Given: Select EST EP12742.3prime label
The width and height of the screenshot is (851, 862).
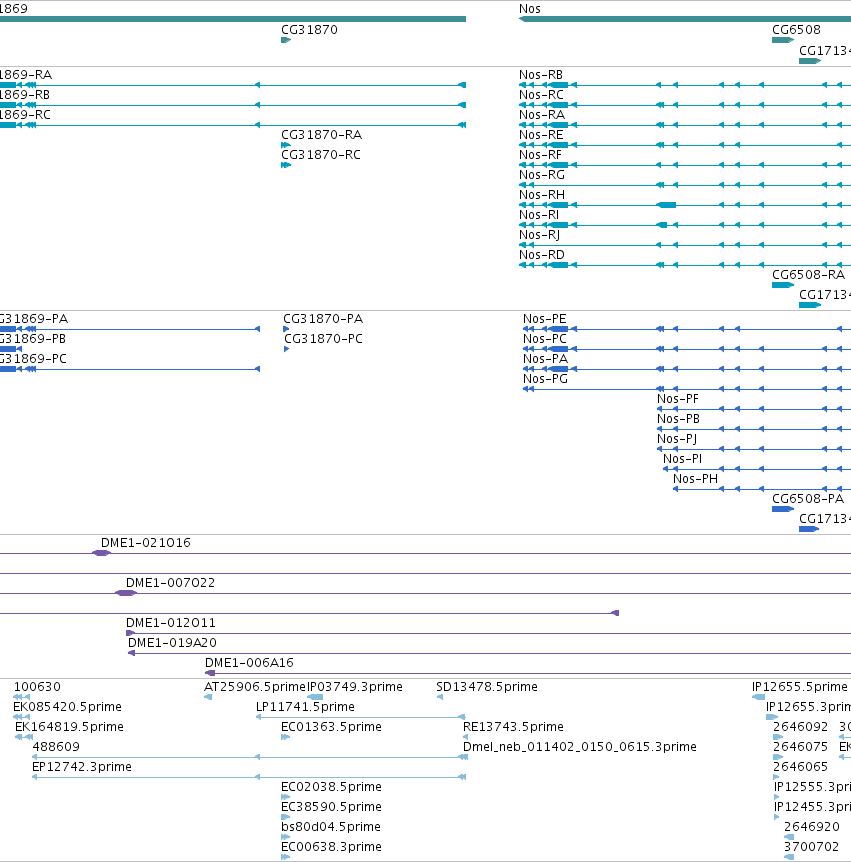Looking at the screenshot, I should tap(82, 767).
